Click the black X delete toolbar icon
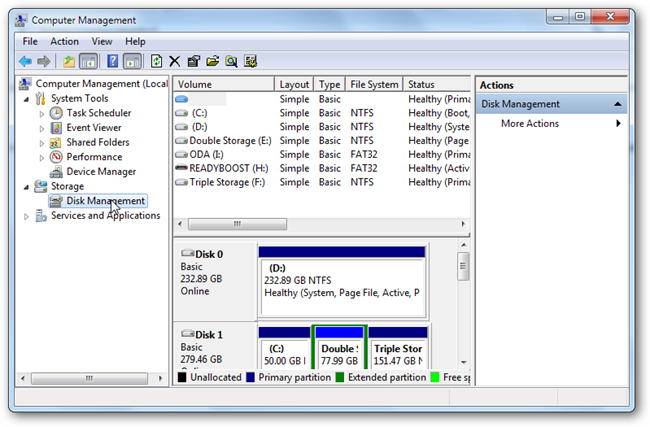 point(175,61)
